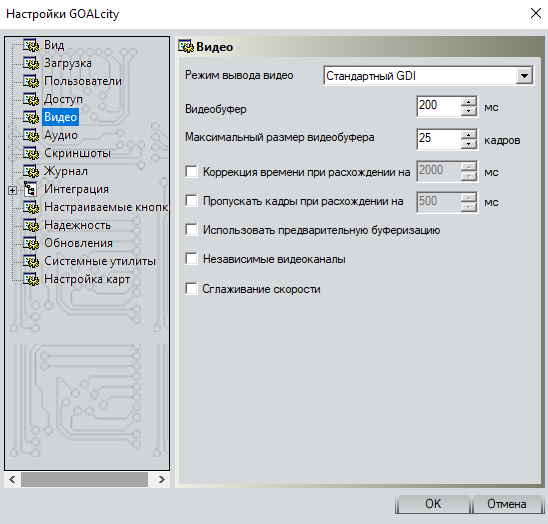Enable Пропускать кадры при расхождении checkbox
548x524 pixels.
tap(192, 201)
